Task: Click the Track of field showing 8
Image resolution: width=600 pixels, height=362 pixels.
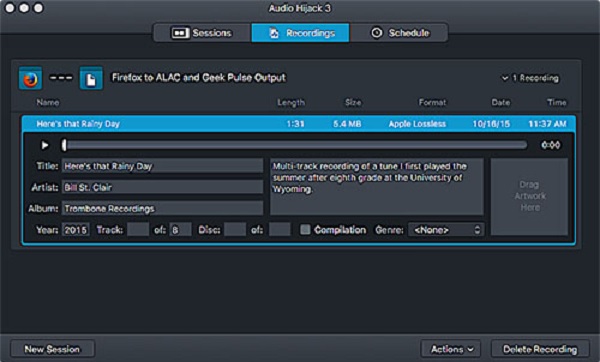Action: click(x=180, y=230)
